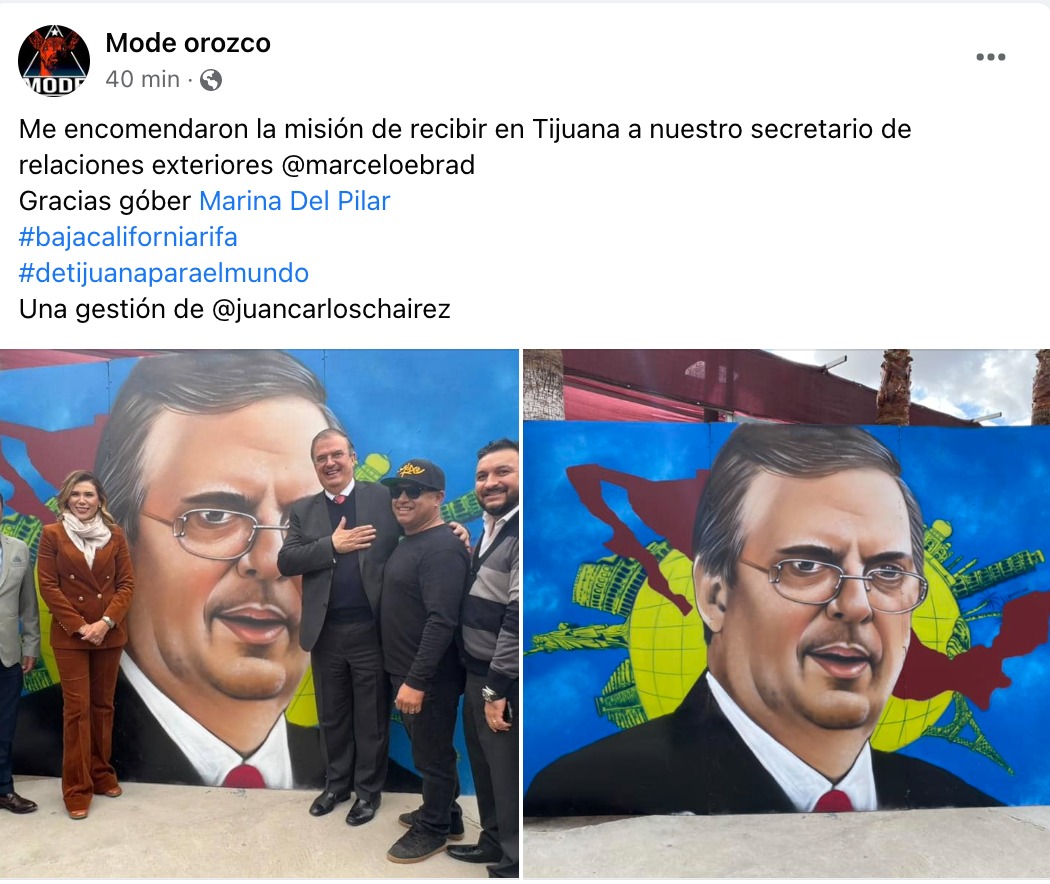Screen dimensions: 1050x884
Task: Follow the Marina Del Pilar tagged link
Action: [295, 201]
